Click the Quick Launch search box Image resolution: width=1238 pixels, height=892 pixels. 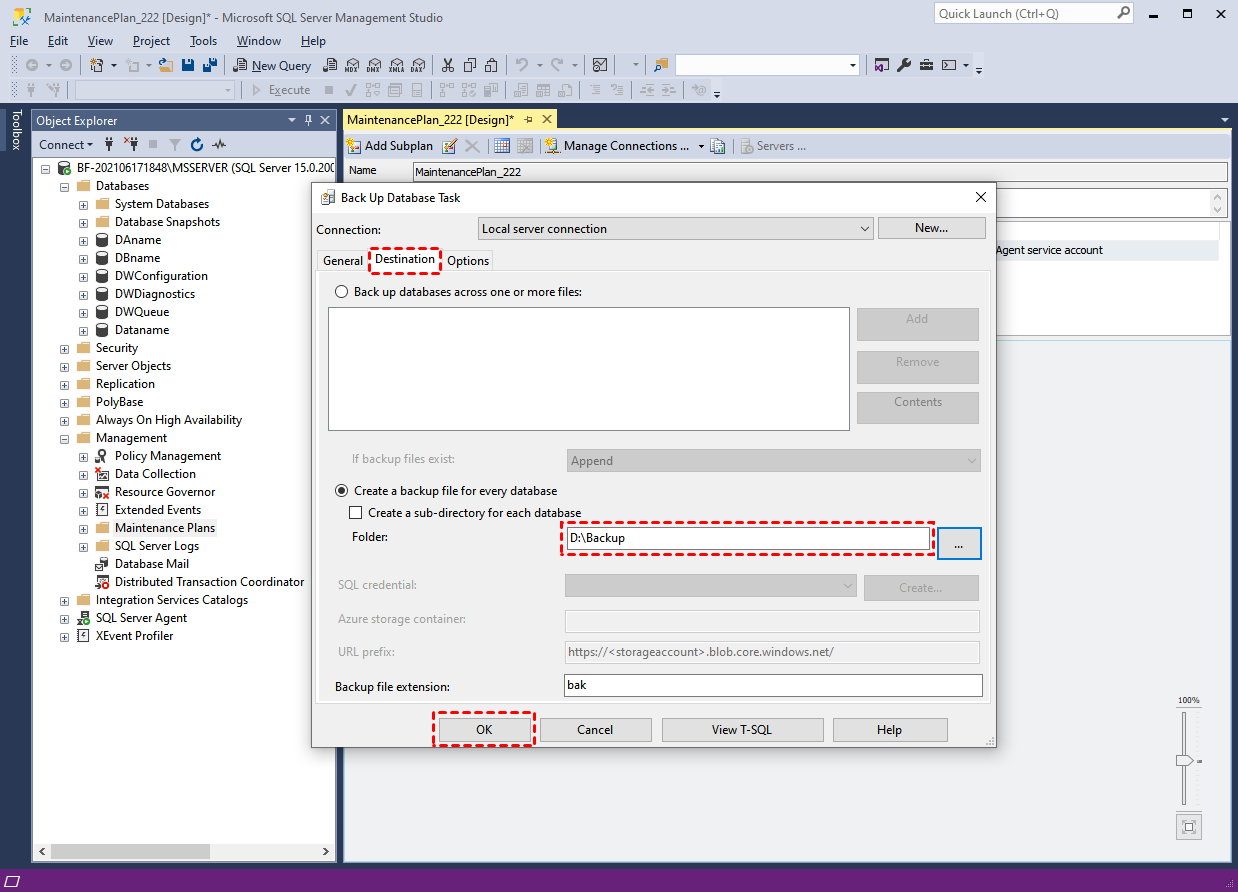point(1034,14)
